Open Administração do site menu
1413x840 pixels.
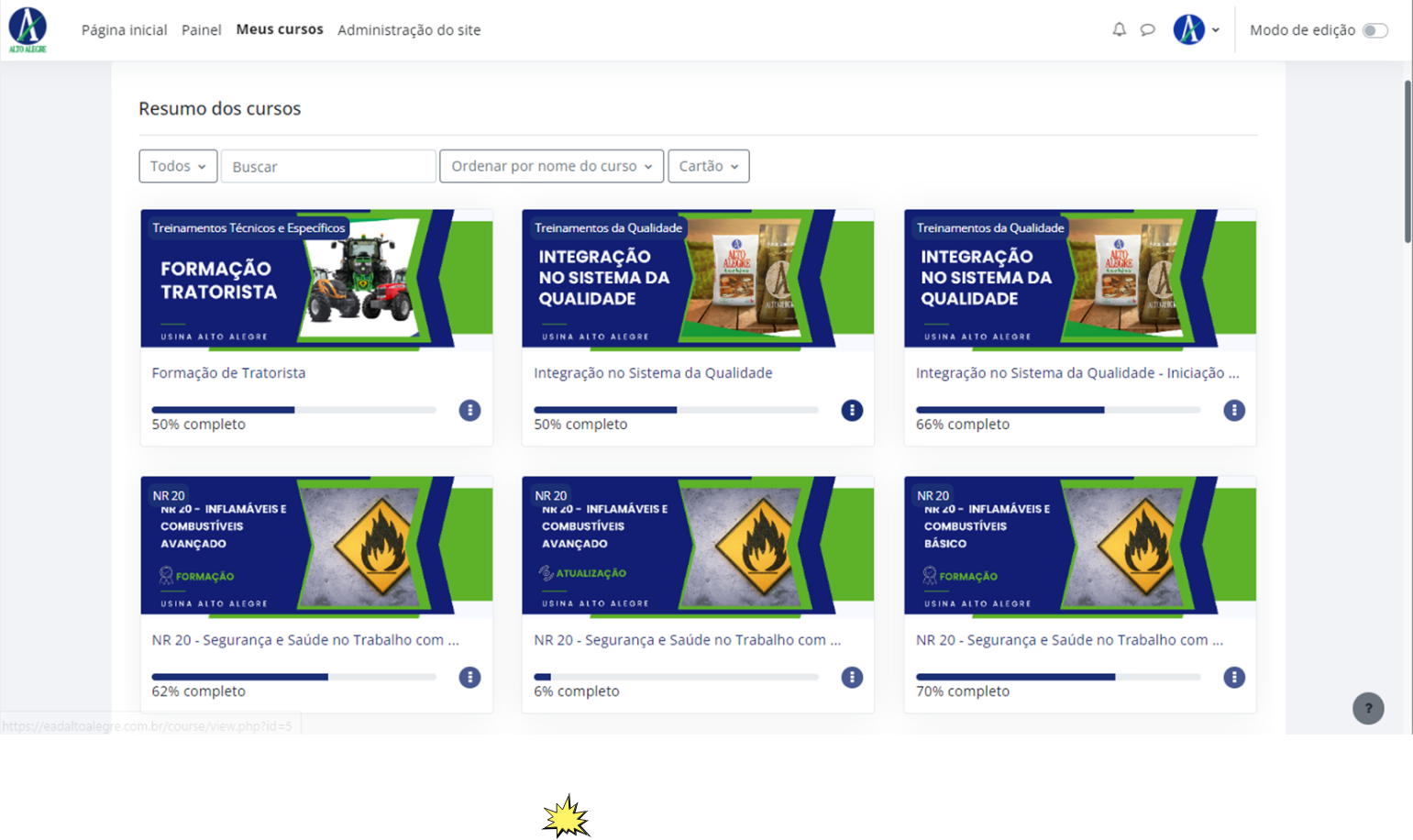coord(409,29)
